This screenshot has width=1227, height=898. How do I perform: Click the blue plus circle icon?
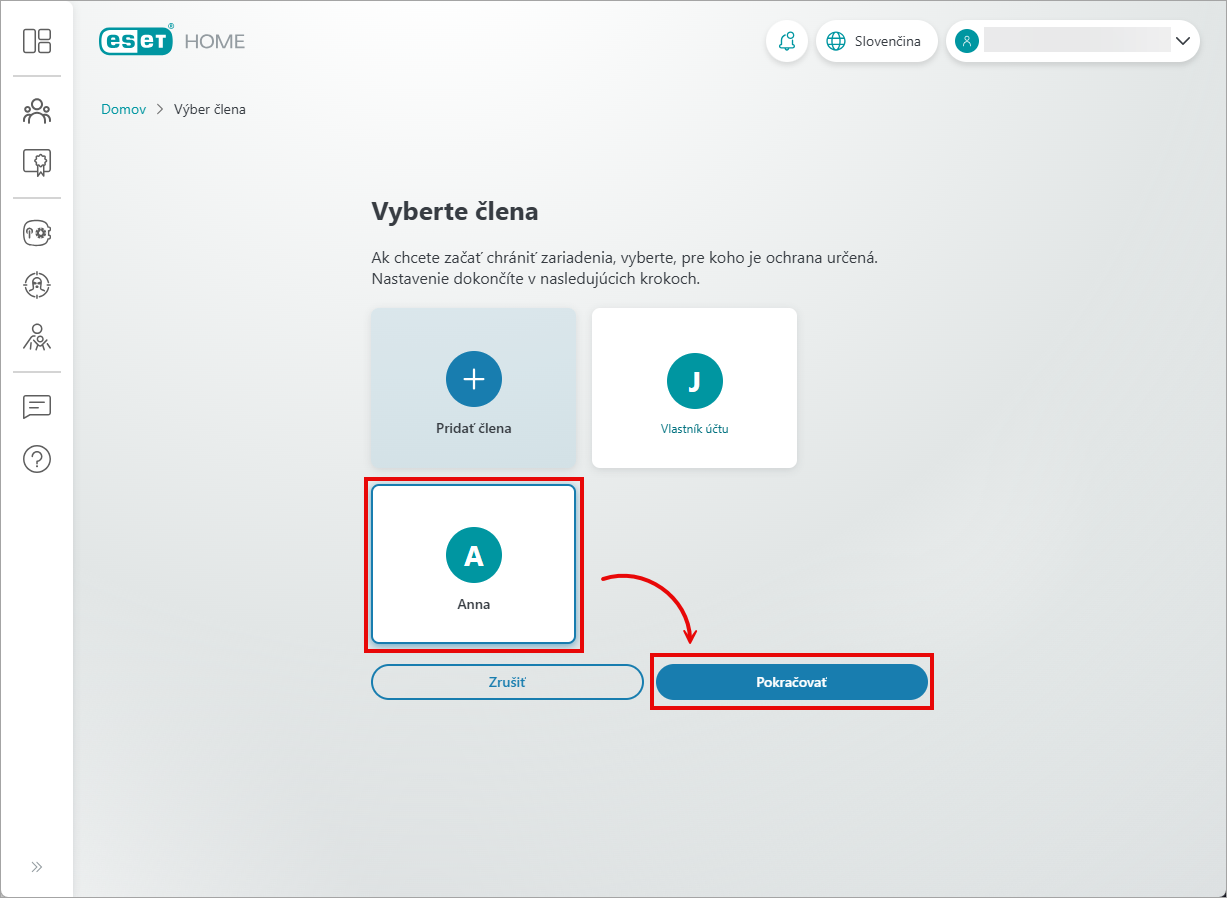point(474,379)
